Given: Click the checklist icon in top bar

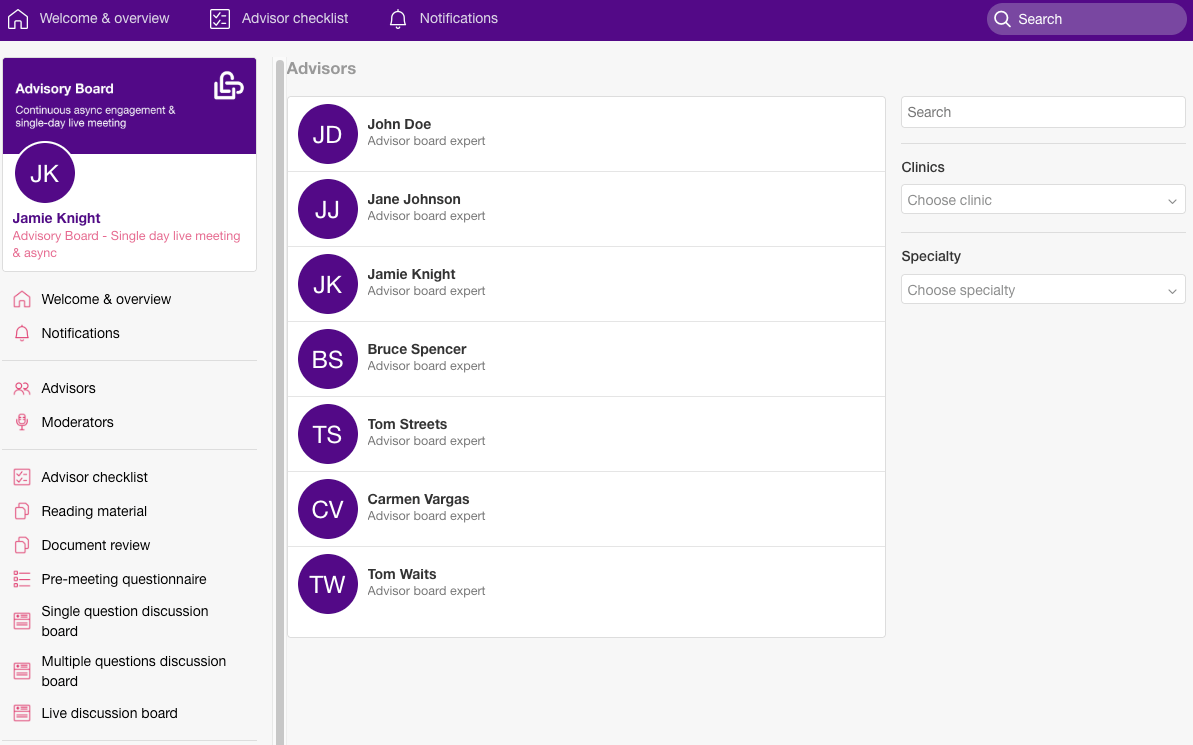Looking at the screenshot, I should click(220, 19).
